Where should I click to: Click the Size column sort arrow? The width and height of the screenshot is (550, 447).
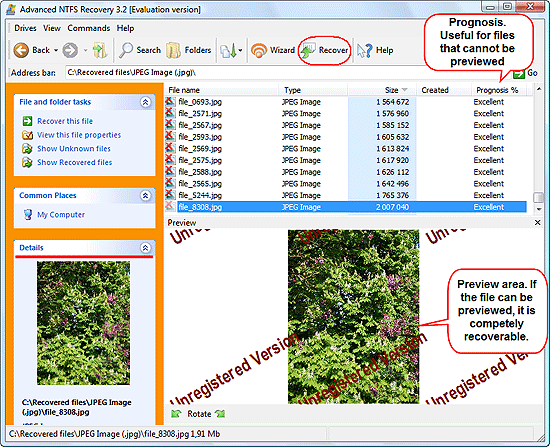pyautogui.click(x=404, y=90)
